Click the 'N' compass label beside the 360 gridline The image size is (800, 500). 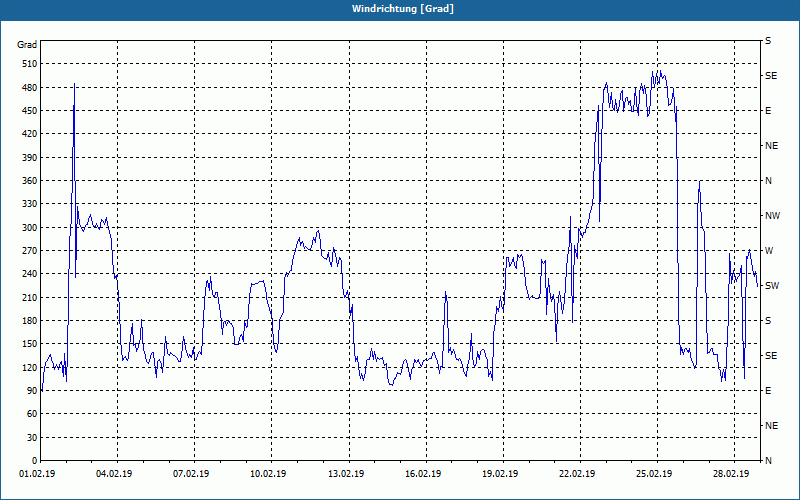pos(768,181)
